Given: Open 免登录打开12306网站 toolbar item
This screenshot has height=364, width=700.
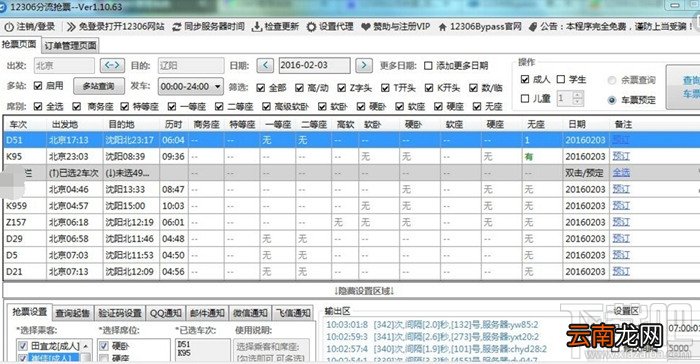Looking at the screenshot, I should click(115, 27).
